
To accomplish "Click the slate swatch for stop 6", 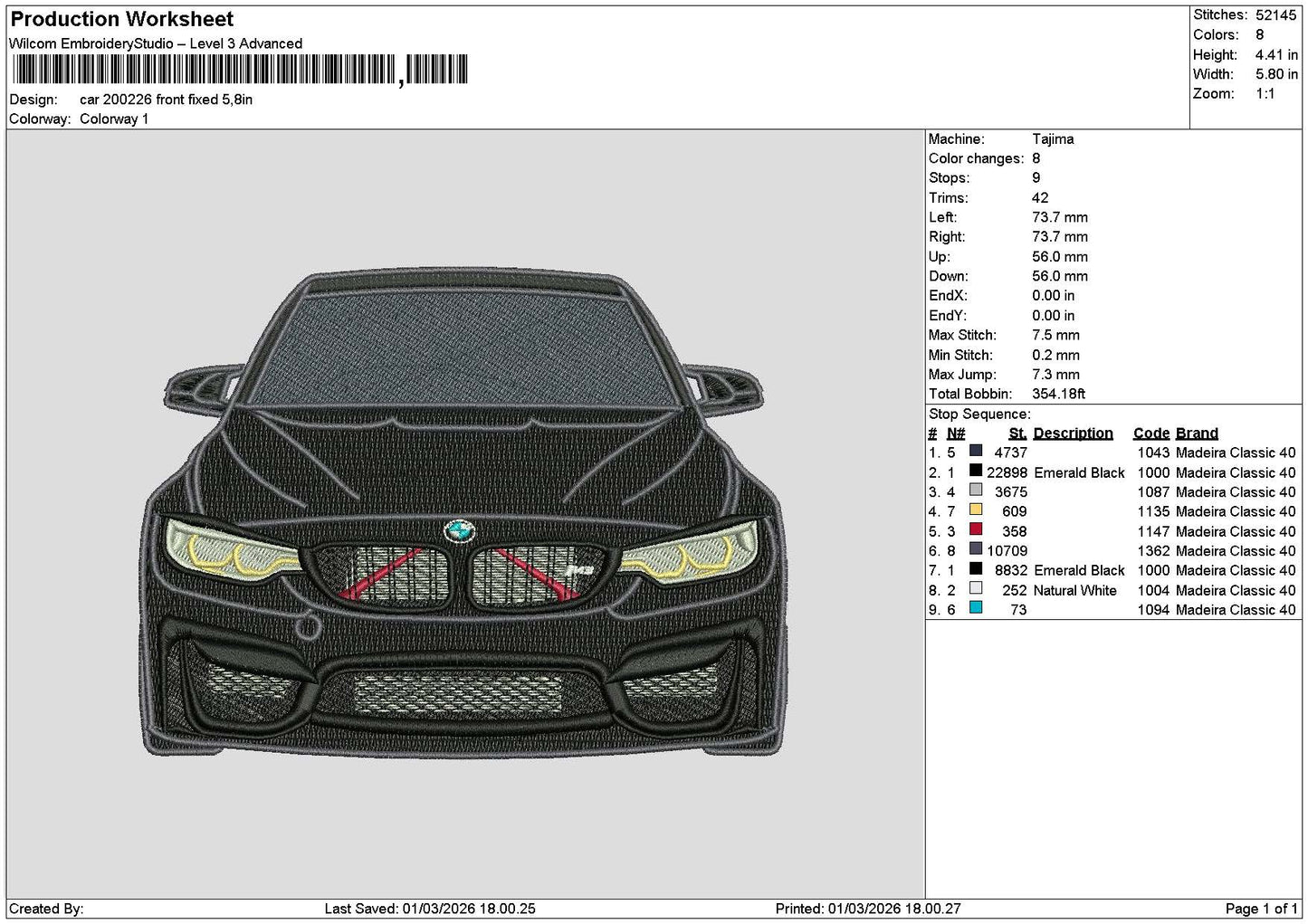I will pyautogui.click(x=976, y=549).
